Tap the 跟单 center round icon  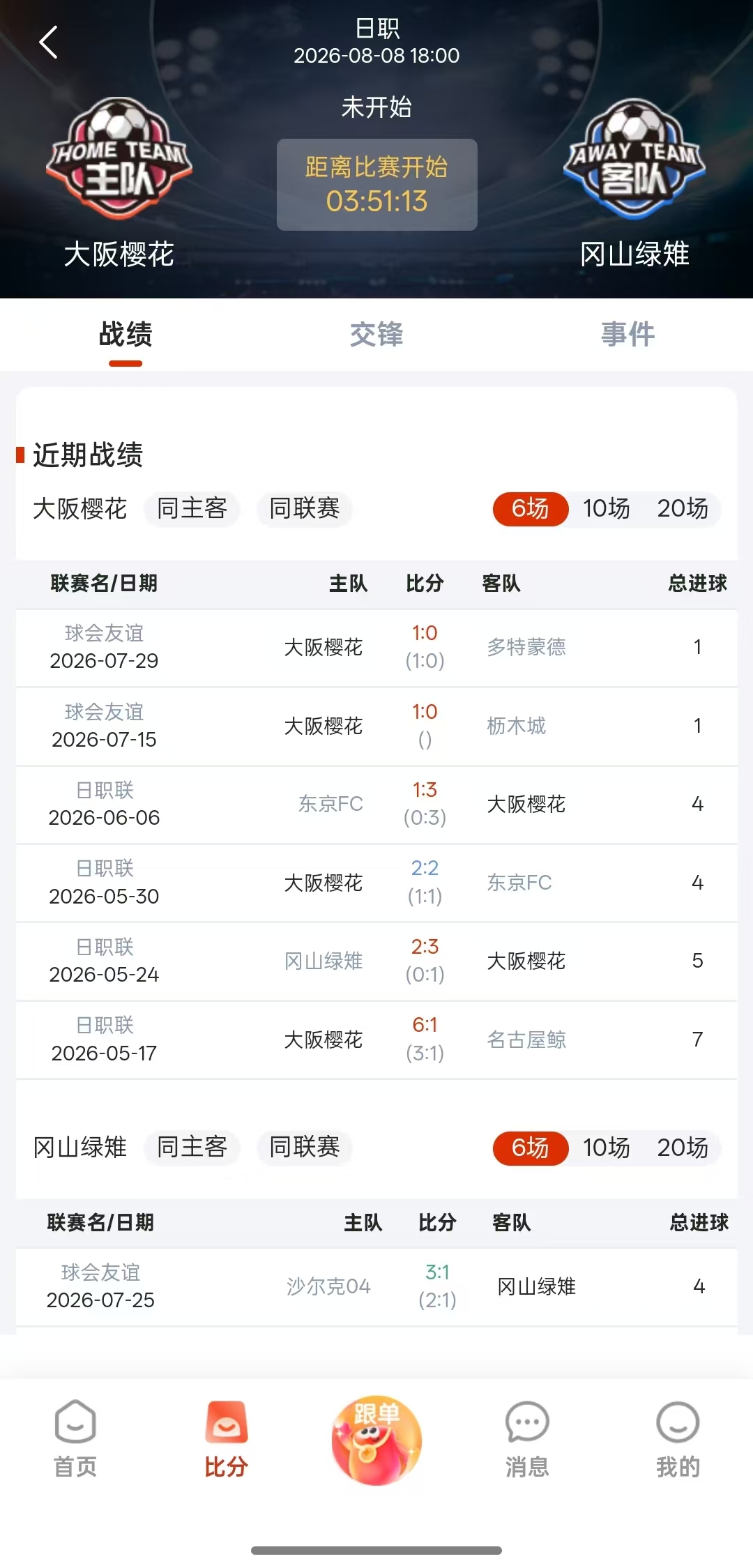(x=376, y=1440)
